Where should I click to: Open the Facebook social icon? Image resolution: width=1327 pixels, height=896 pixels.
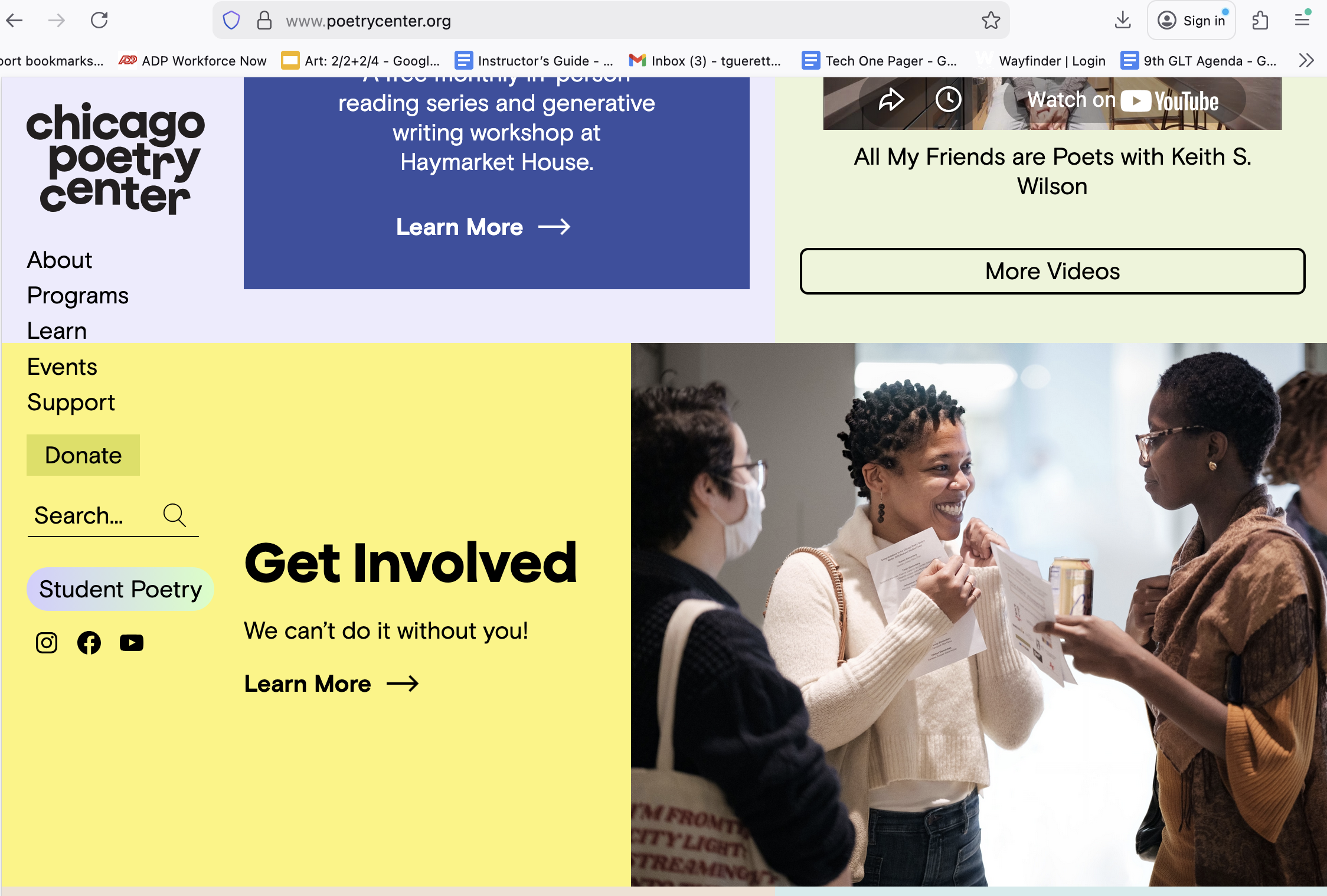coord(89,642)
